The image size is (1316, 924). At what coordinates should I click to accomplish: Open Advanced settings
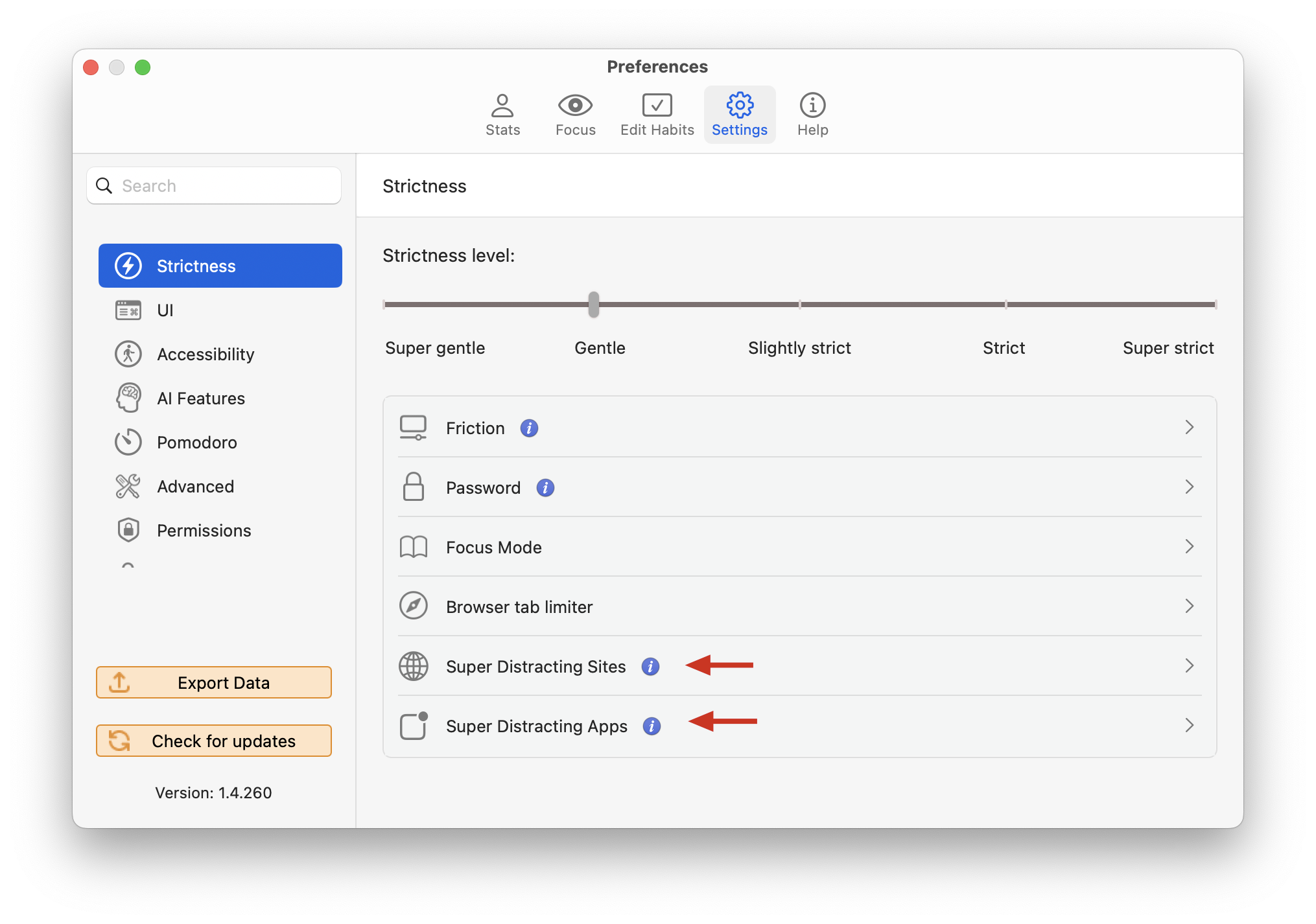click(x=220, y=487)
